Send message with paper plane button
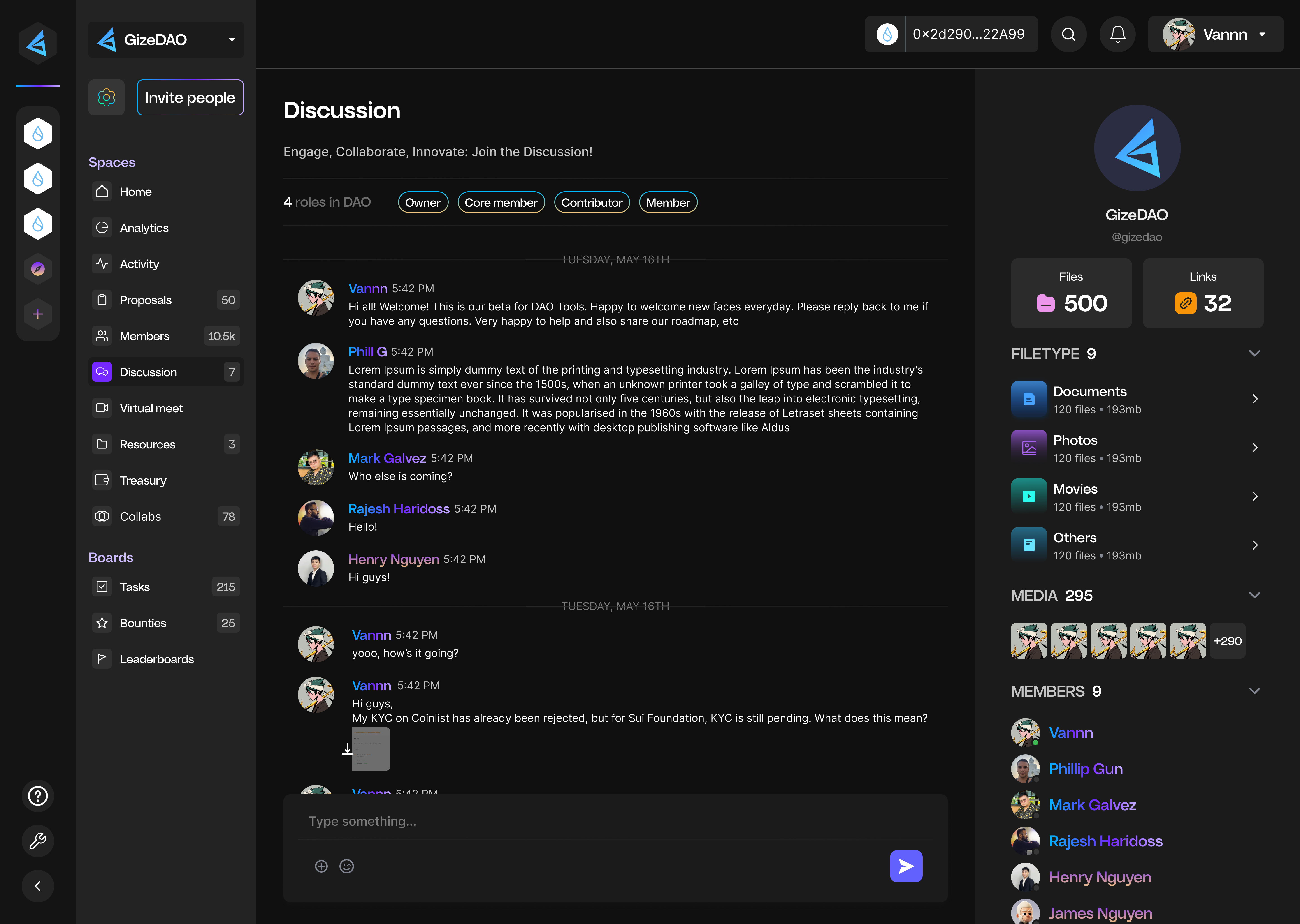The height and width of the screenshot is (924, 1300). click(906, 866)
